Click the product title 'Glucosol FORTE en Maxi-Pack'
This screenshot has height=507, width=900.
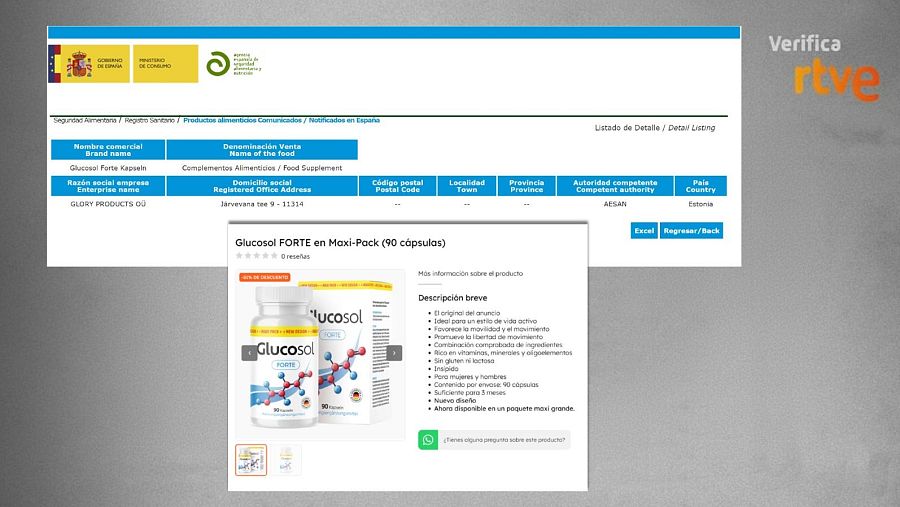click(340, 242)
